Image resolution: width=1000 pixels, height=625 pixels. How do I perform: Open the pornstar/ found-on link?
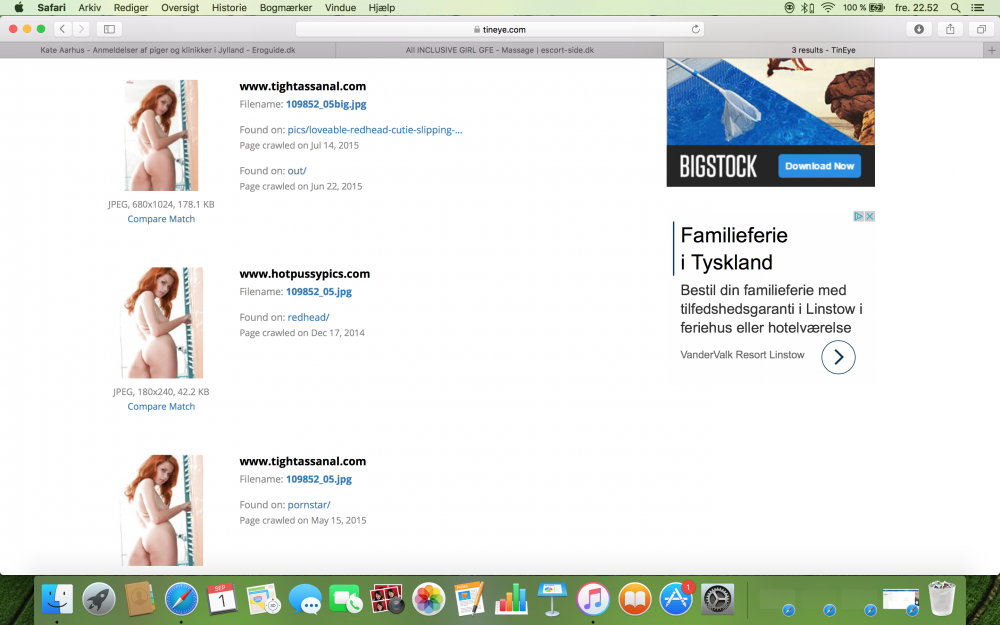(309, 504)
